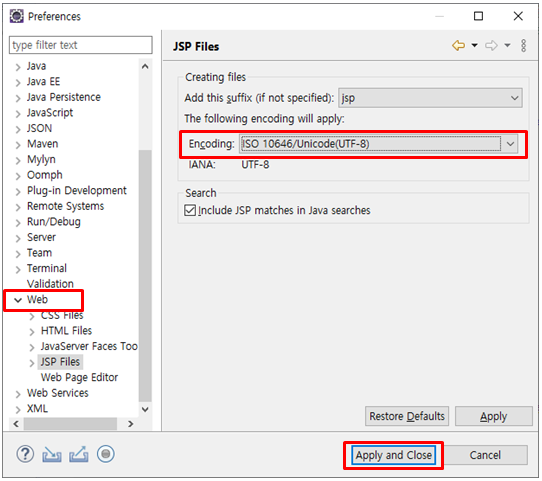
Task: Click the tree's scroll down arrow
Action: (x=145, y=409)
